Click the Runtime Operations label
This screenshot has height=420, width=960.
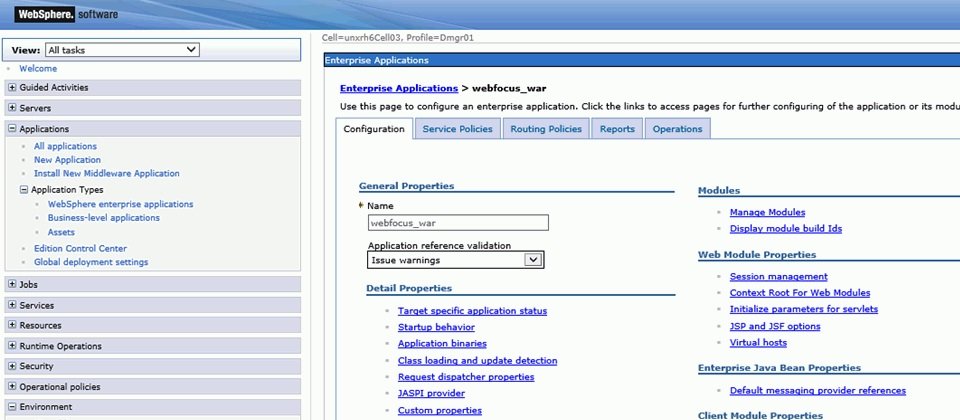[x=60, y=346]
